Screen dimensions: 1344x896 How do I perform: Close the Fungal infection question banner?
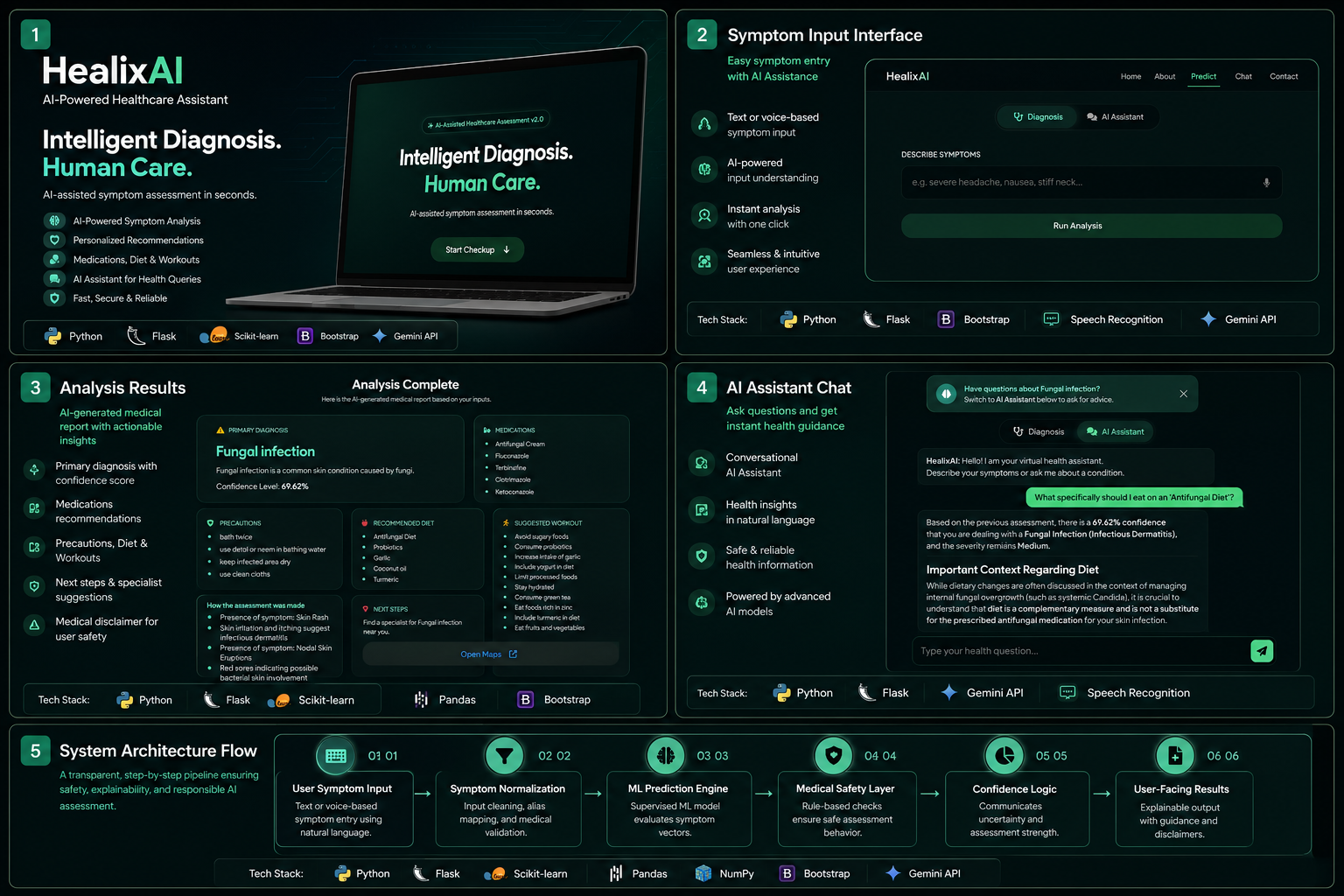(1183, 394)
